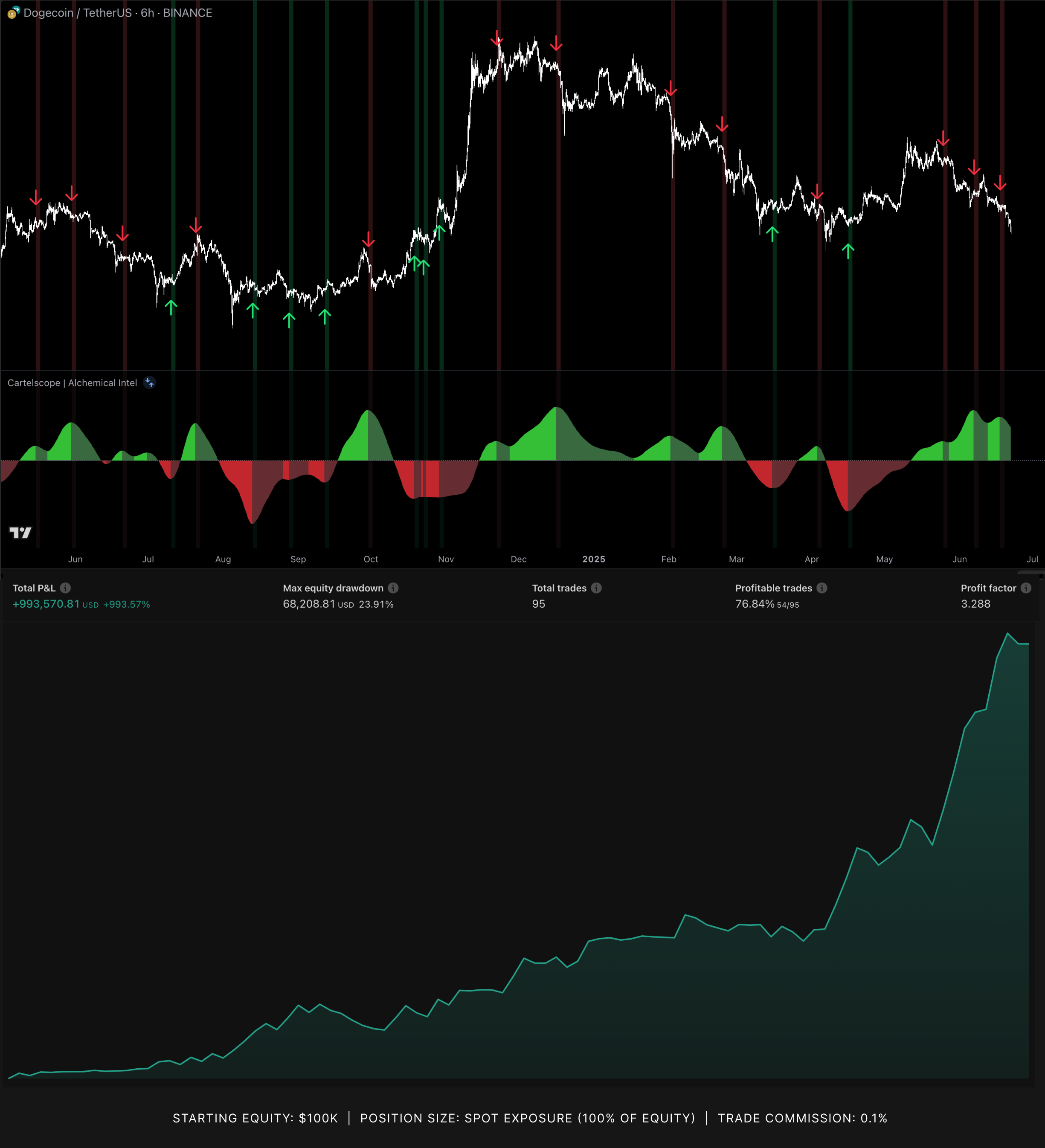Click the 68,208.81 USD drawdown value
Screen dimensions: 1045x1148
point(318,604)
